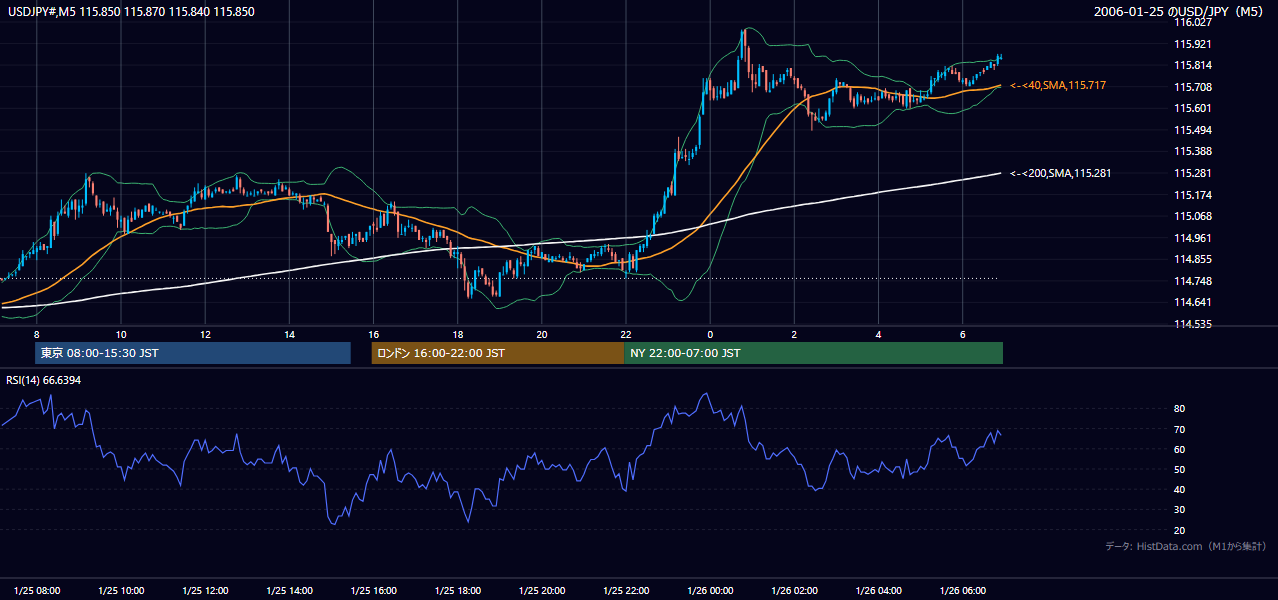Image resolution: width=1278 pixels, height=600 pixels.
Task: Select the NY 22:00-07:00 JST session bar
Action: tap(813, 353)
